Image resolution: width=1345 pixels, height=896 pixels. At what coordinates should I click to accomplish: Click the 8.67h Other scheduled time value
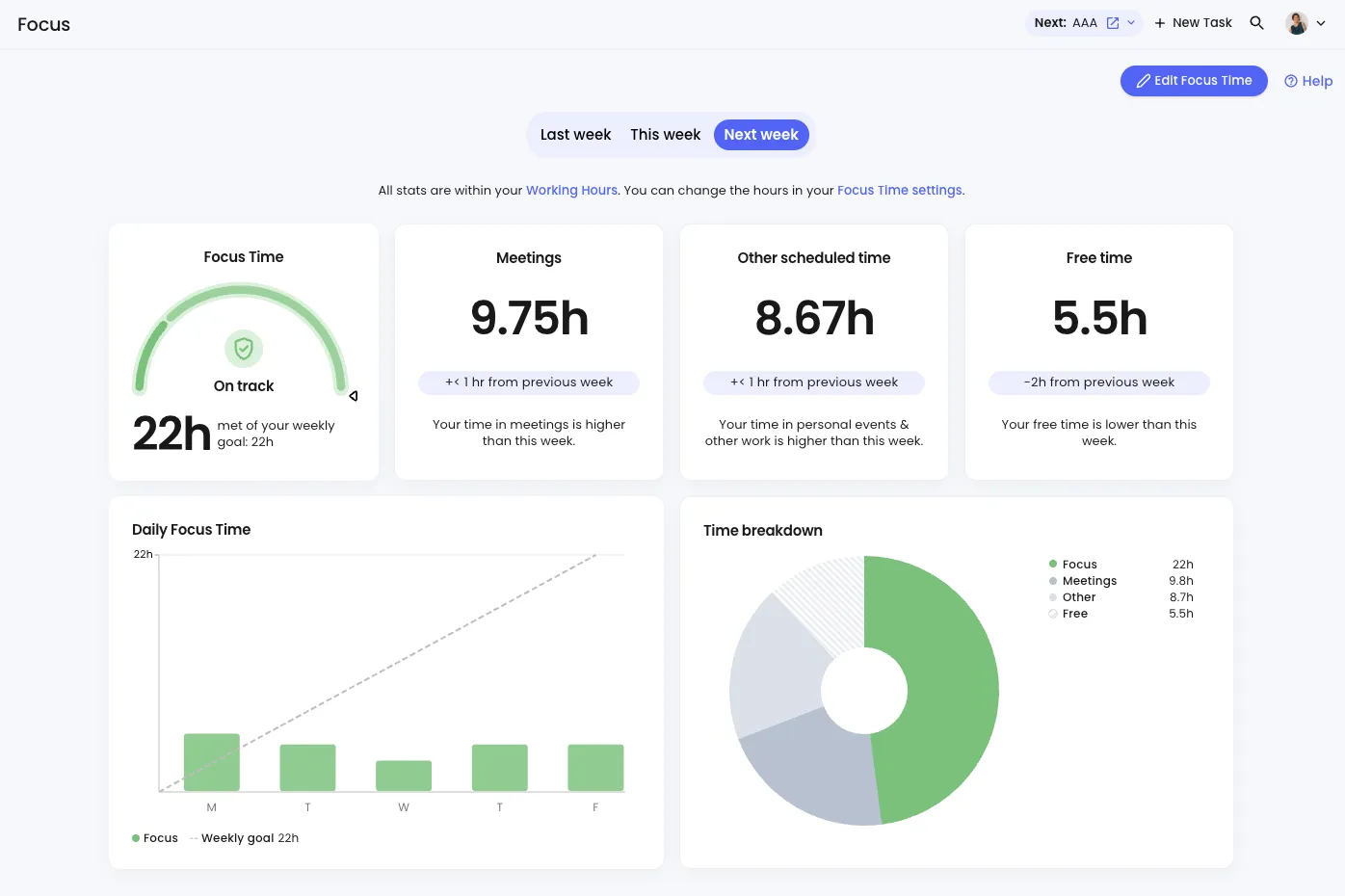(x=814, y=318)
